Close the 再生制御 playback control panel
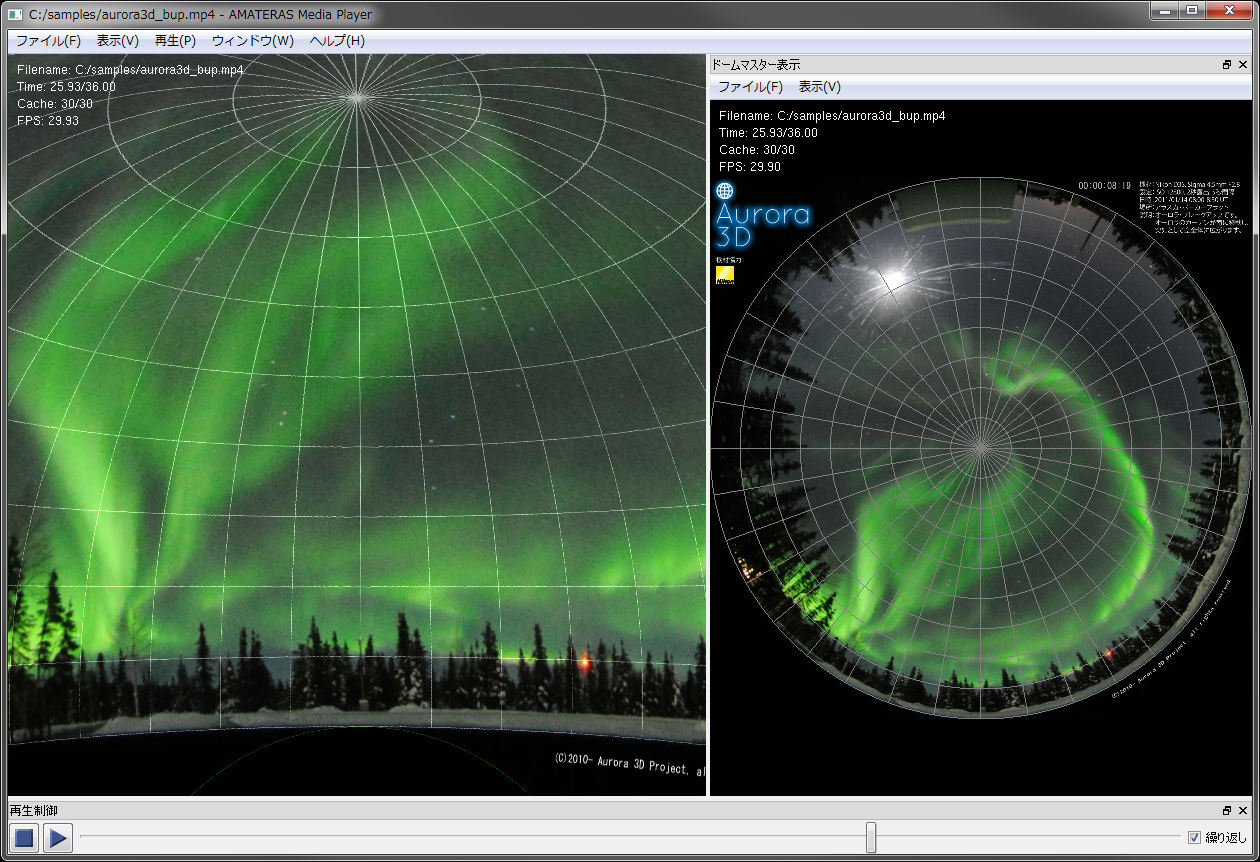 [1243, 811]
